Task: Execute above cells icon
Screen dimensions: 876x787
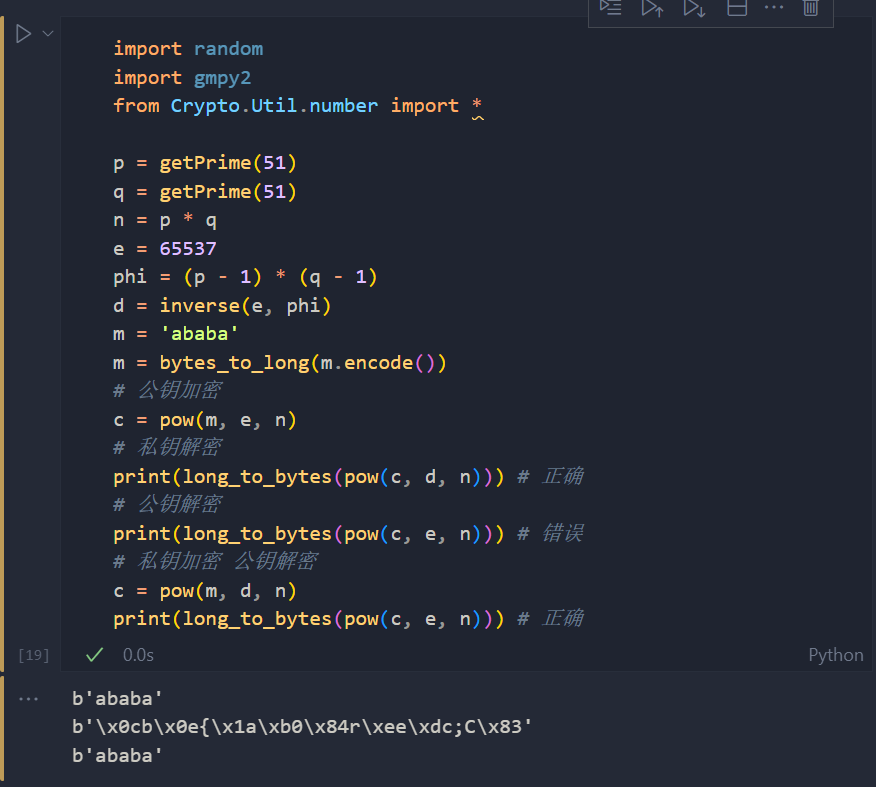Action: pos(652,8)
